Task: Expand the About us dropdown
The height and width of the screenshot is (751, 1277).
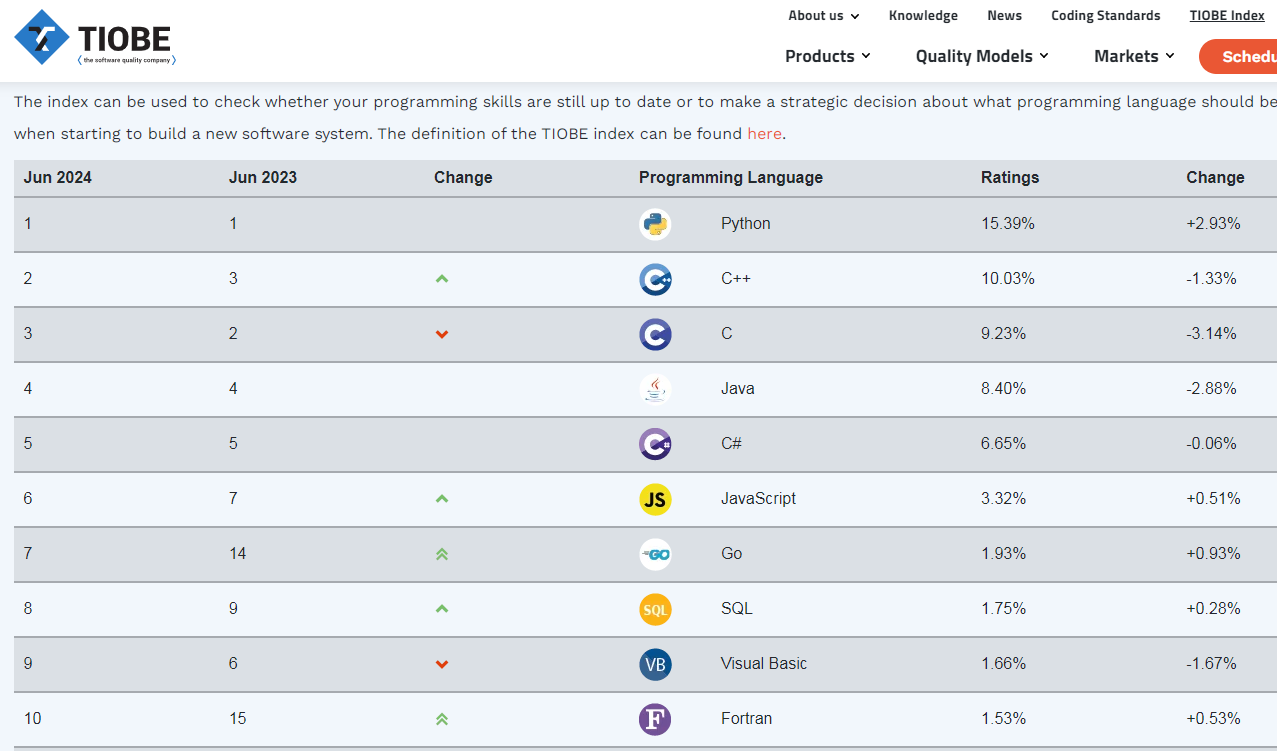Action: pos(823,16)
